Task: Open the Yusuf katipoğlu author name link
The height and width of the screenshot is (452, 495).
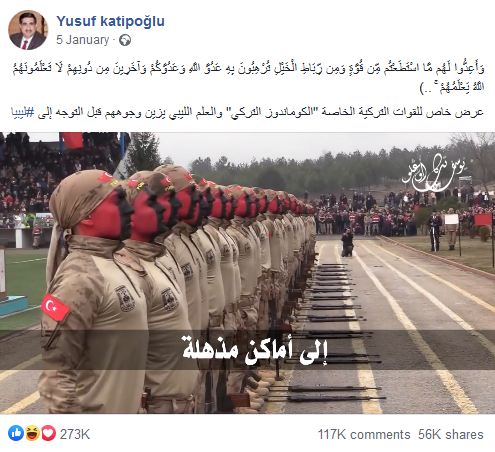Action: [x=110, y=21]
